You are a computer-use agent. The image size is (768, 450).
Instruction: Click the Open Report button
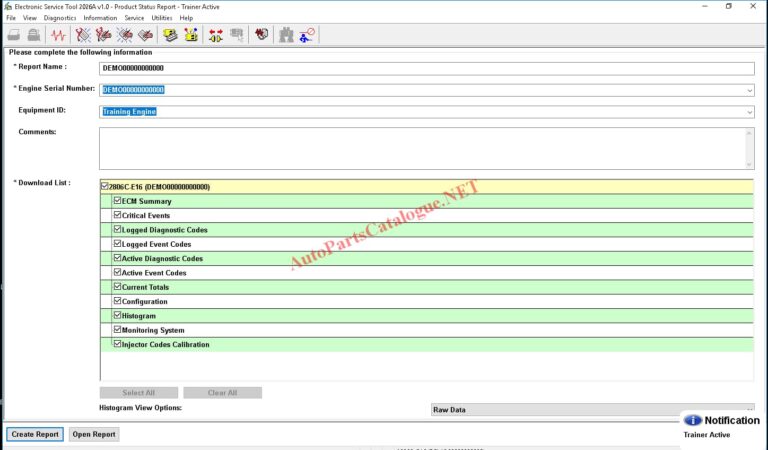pos(94,434)
